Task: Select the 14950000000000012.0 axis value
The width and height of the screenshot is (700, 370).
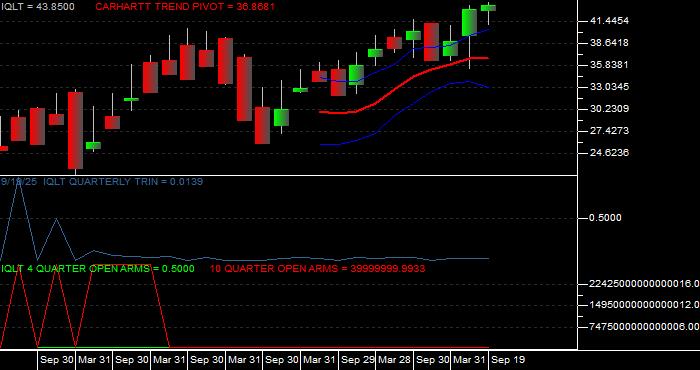Action: coord(644,305)
